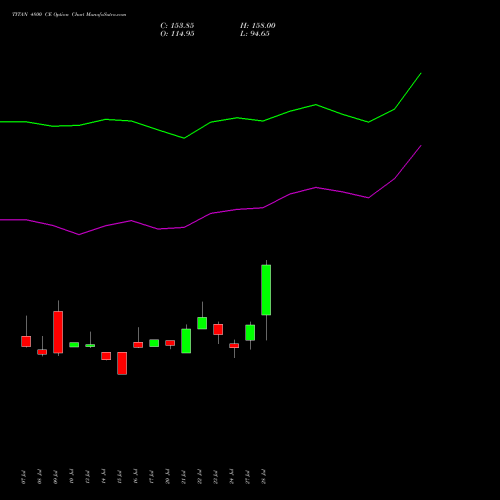Click the 07 Jul date axis label
This screenshot has height=500, width=500.
coord(23,477)
